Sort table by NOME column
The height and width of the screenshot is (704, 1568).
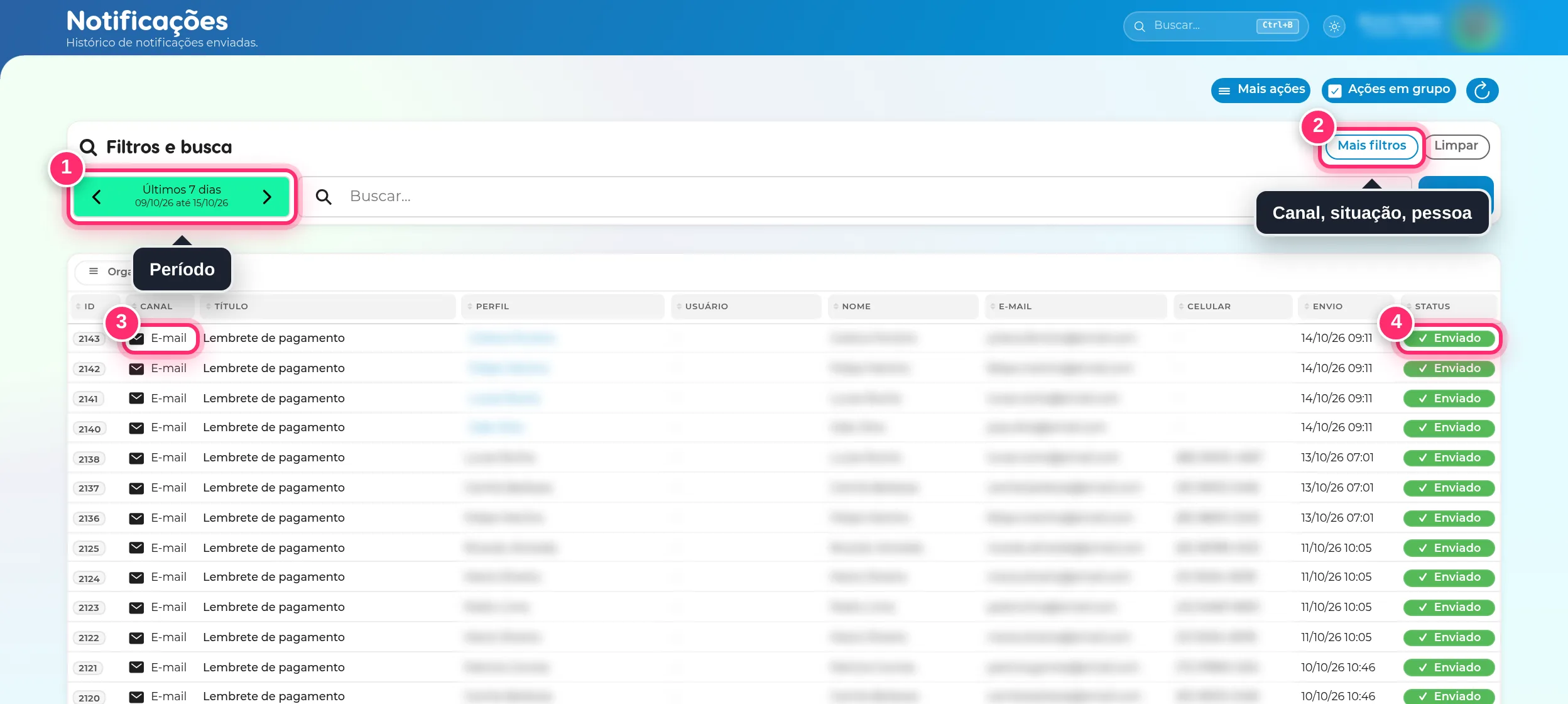pos(903,307)
